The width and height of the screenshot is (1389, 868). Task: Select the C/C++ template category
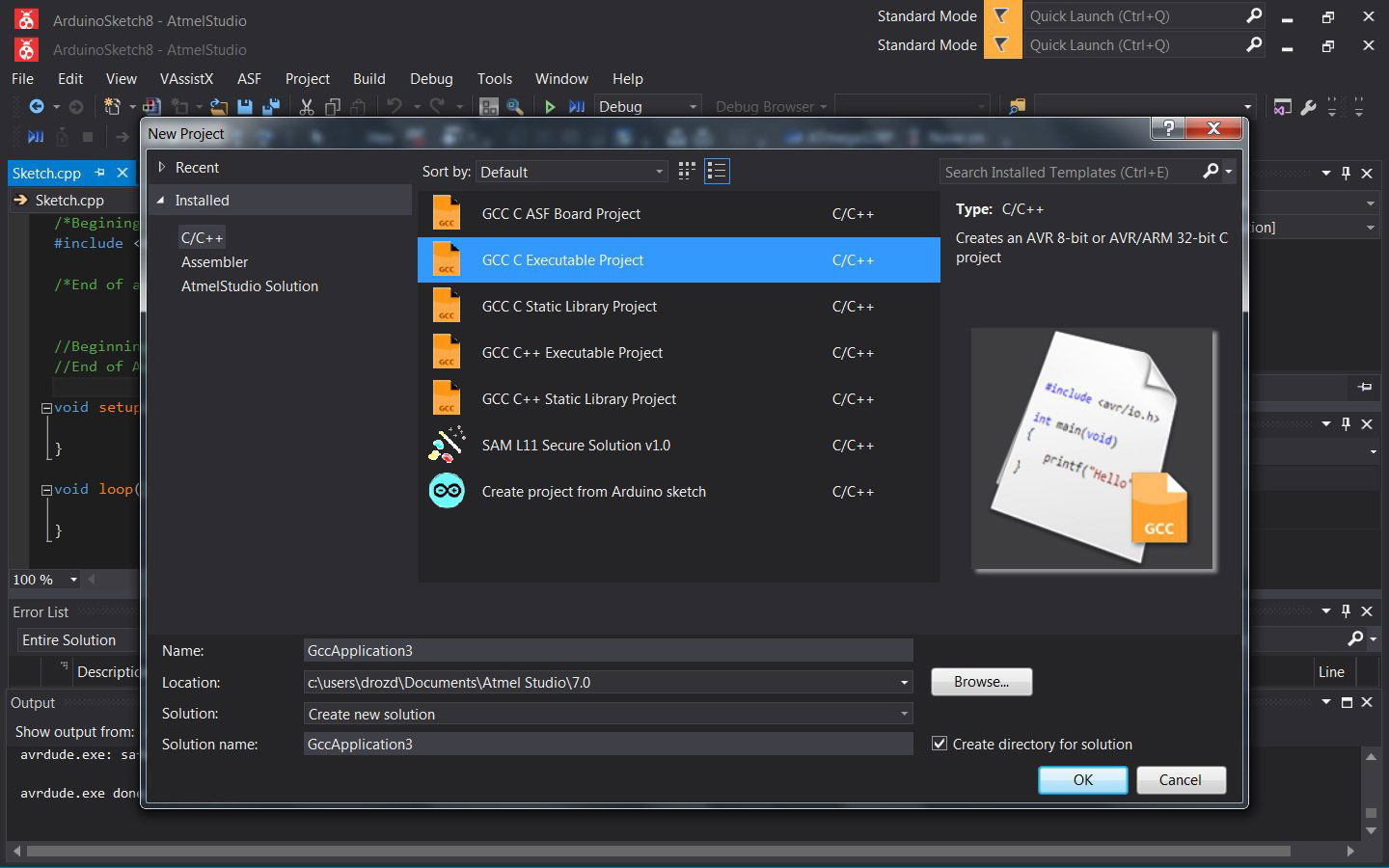point(202,237)
